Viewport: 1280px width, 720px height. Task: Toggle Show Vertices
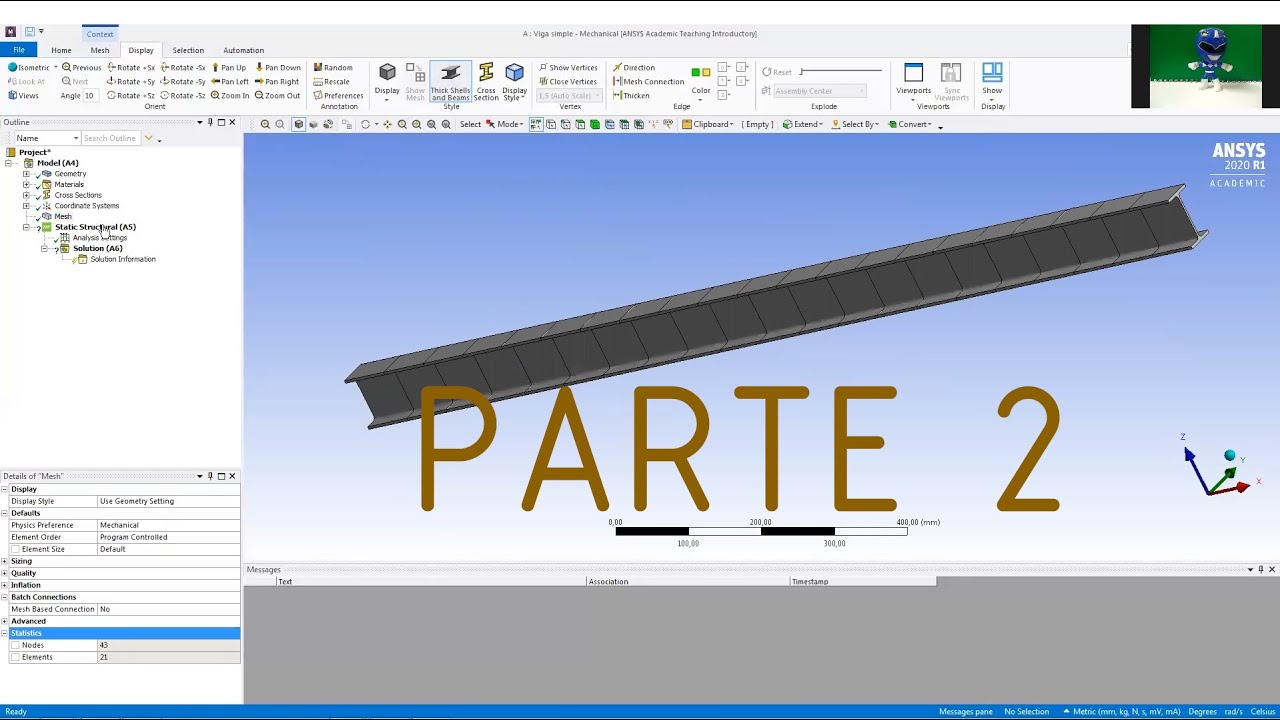point(568,67)
